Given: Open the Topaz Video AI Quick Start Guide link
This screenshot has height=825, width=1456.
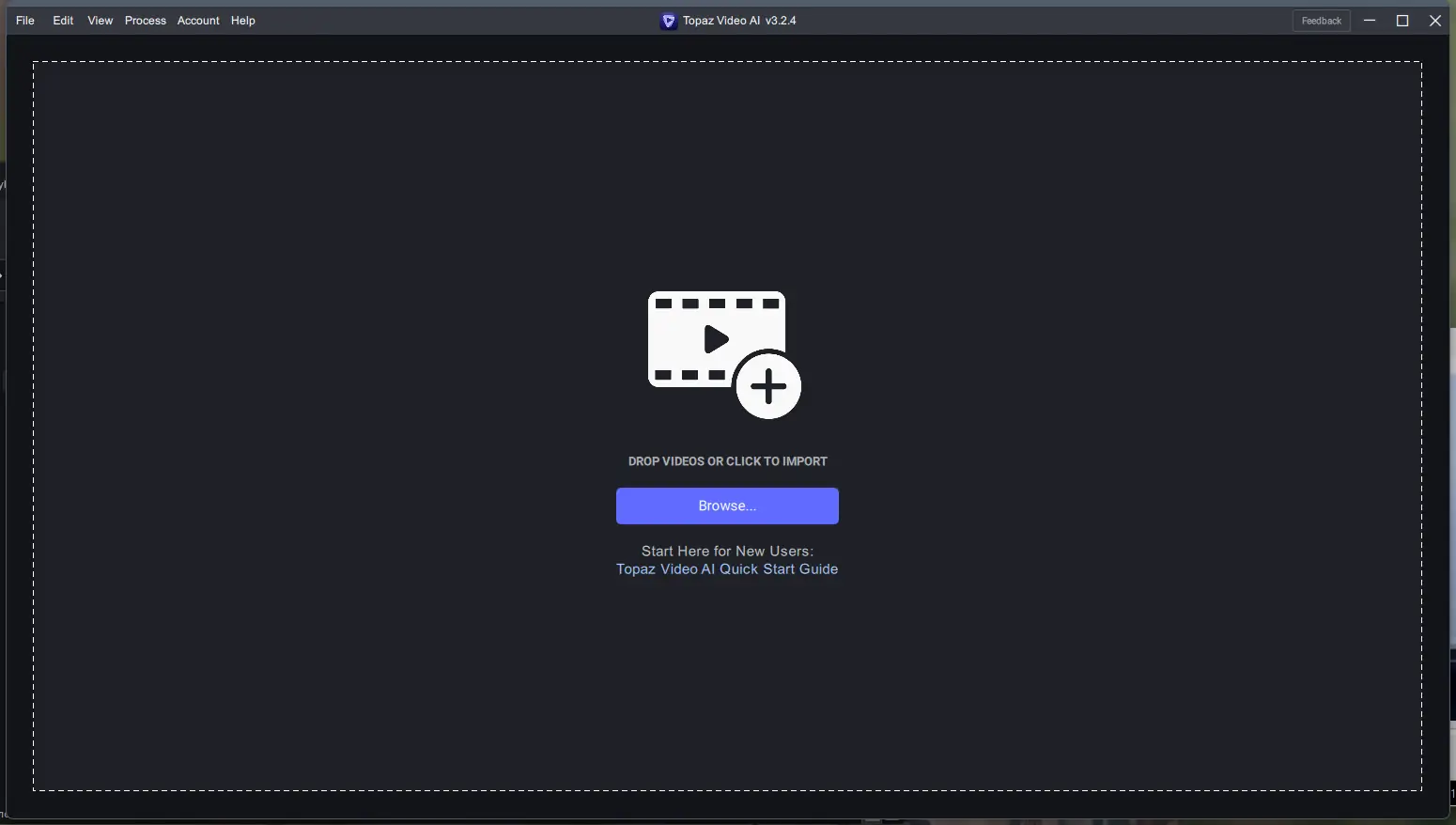Looking at the screenshot, I should (727, 569).
